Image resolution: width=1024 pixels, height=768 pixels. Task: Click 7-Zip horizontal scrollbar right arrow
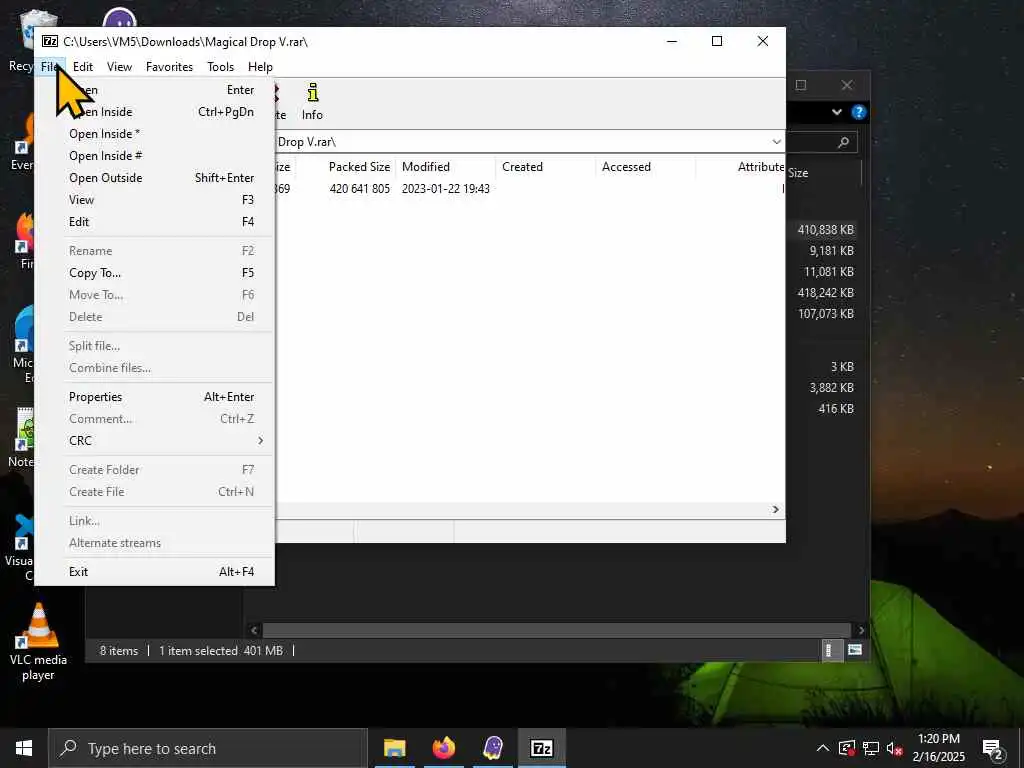(776, 509)
